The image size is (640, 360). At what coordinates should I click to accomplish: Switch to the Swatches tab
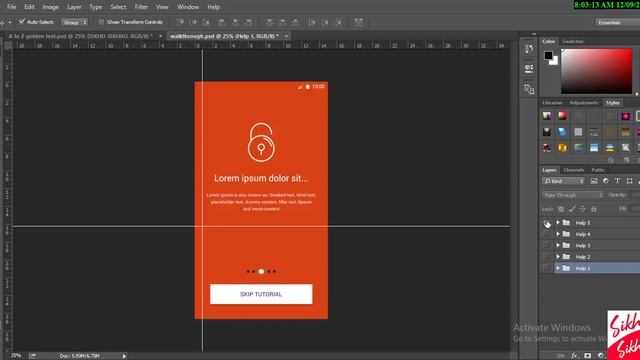(x=573, y=41)
